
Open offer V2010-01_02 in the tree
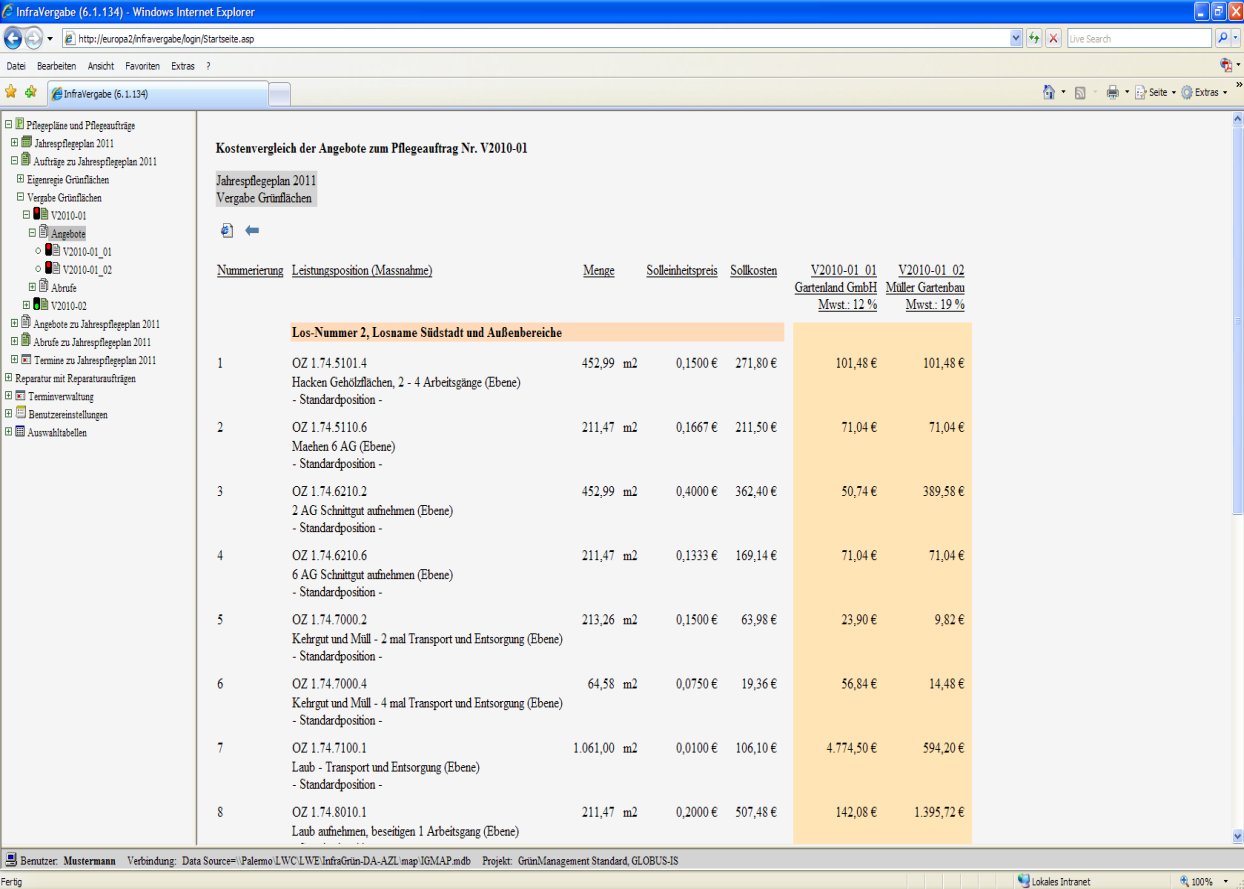pyautogui.click(x=86, y=269)
